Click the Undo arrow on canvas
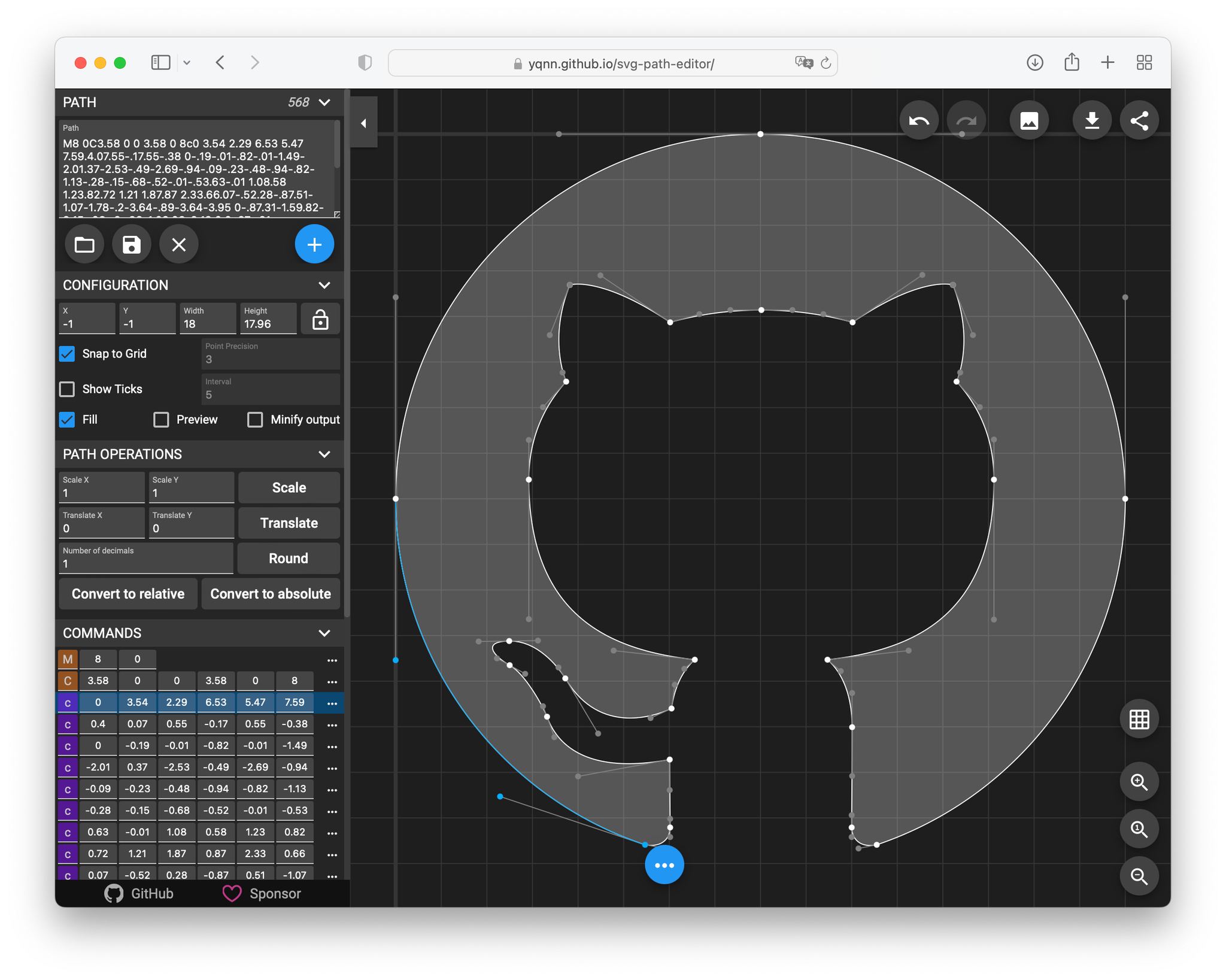 point(919,121)
